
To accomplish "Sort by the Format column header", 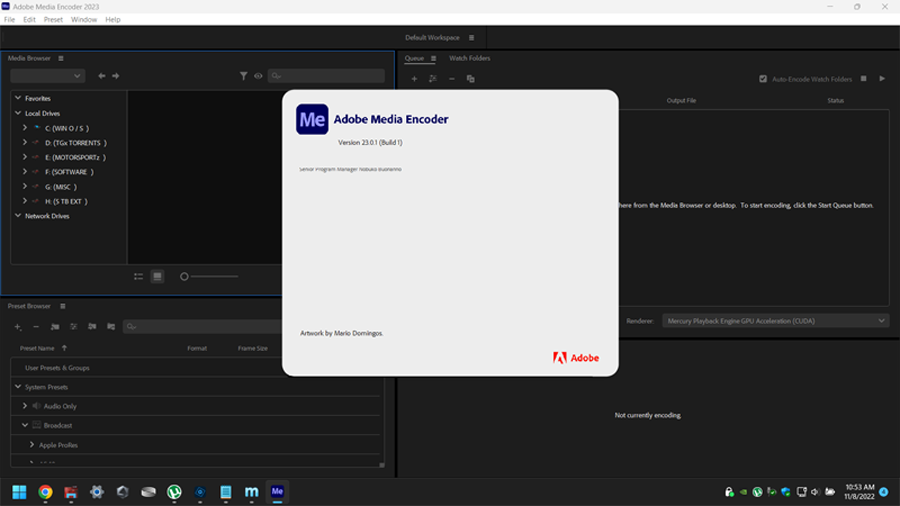I will pyautogui.click(x=197, y=348).
